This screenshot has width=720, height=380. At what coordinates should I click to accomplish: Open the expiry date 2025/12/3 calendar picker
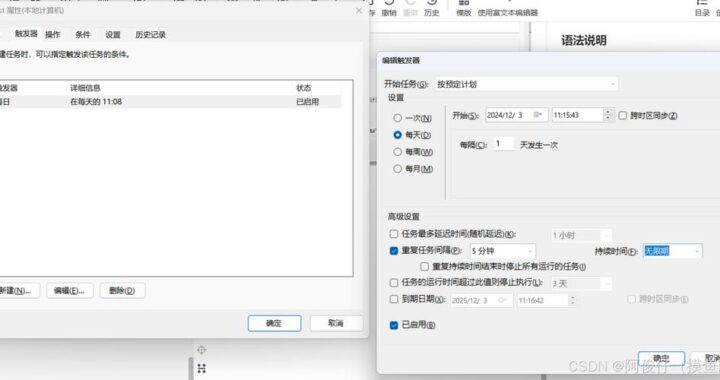(503, 300)
